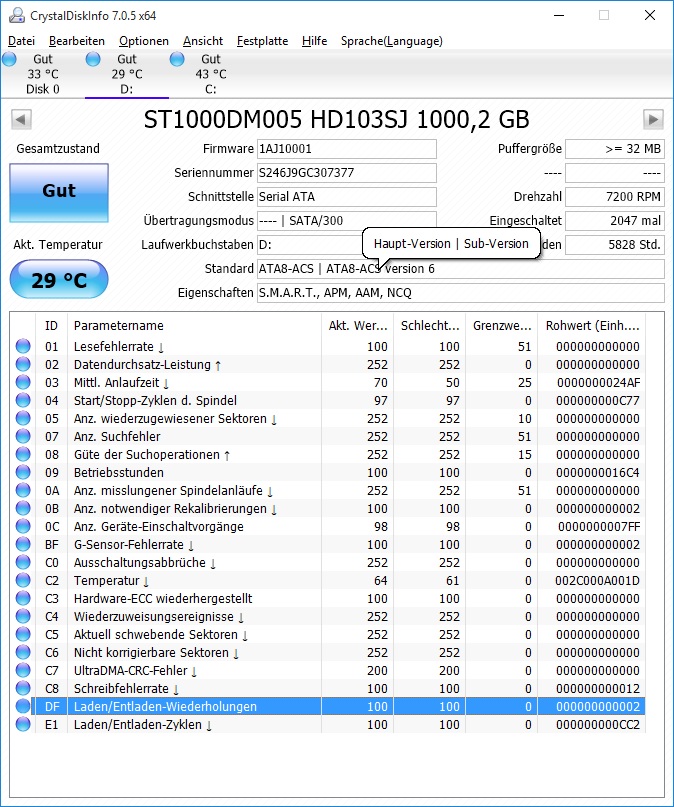The height and width of the screenshot is (807, 674).
Task: Open the Bearbeiten menu
Action: click(x=77, y=41)
